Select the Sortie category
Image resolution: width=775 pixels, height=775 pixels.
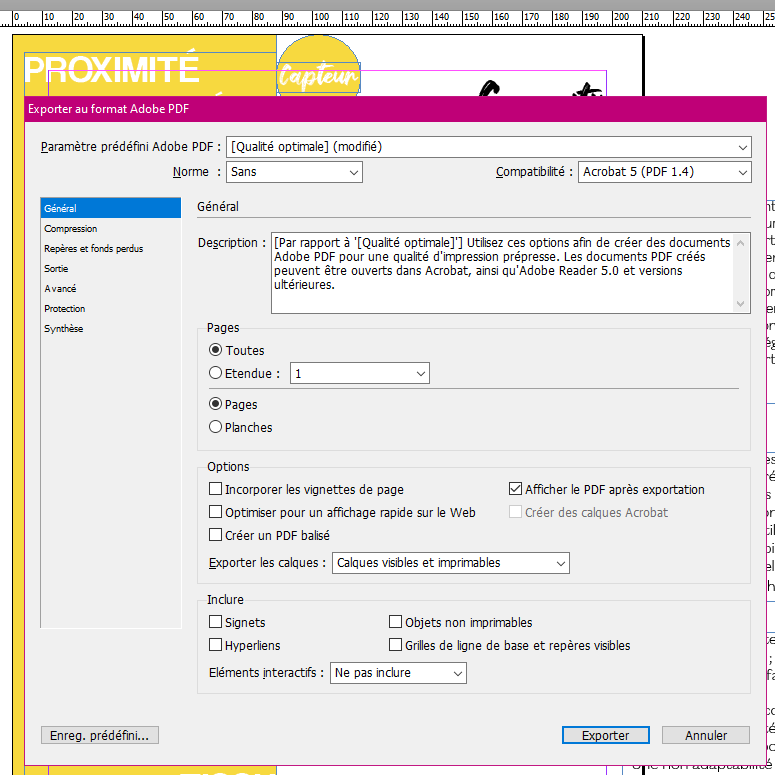111,268
